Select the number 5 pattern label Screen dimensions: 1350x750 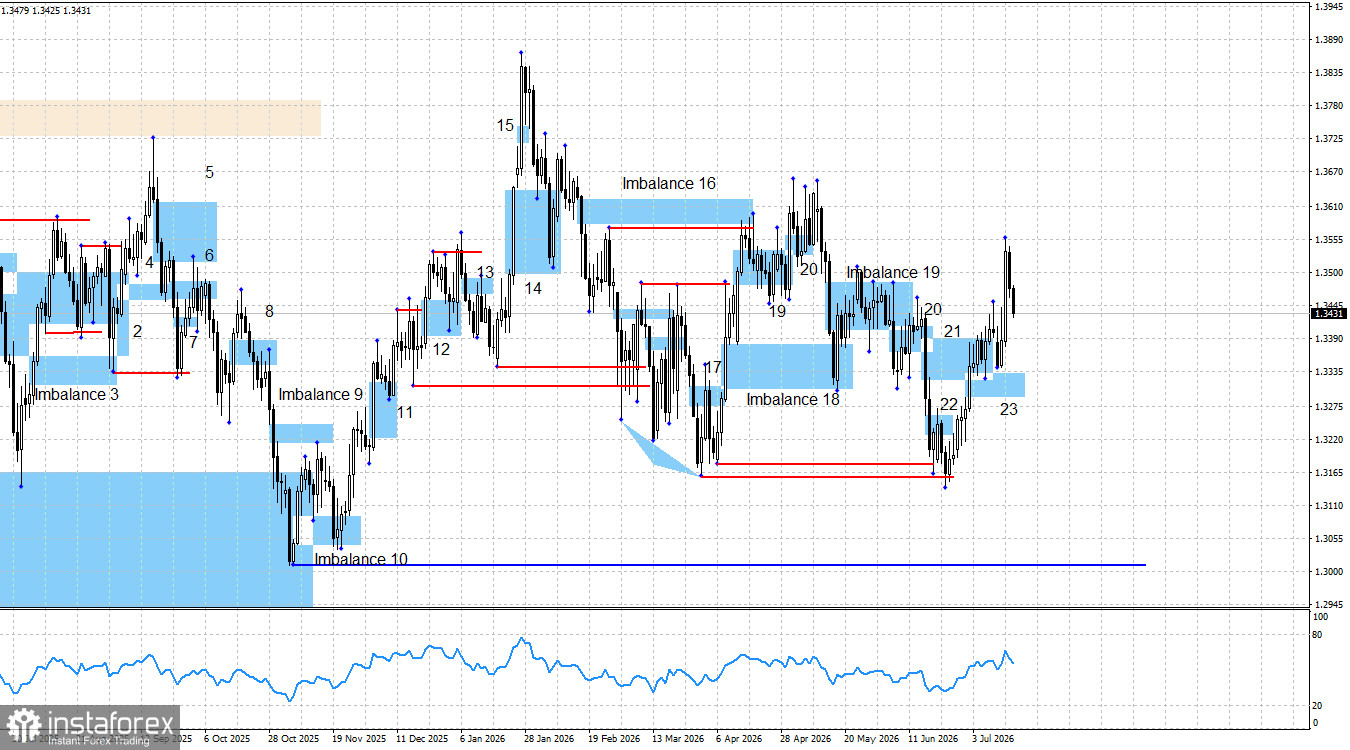(209, 172)
